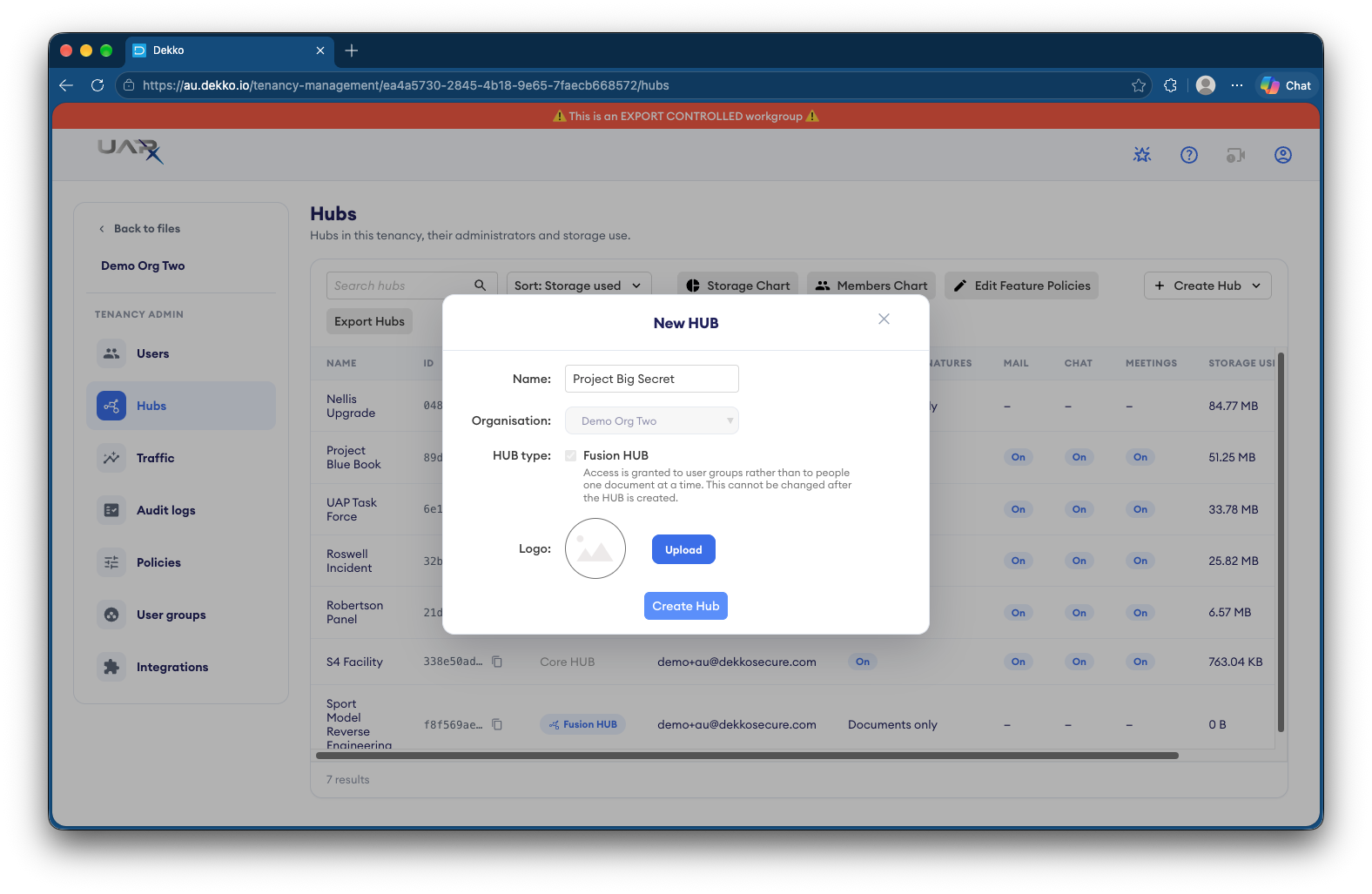Click the Upload logo button

tap(683, 549)
